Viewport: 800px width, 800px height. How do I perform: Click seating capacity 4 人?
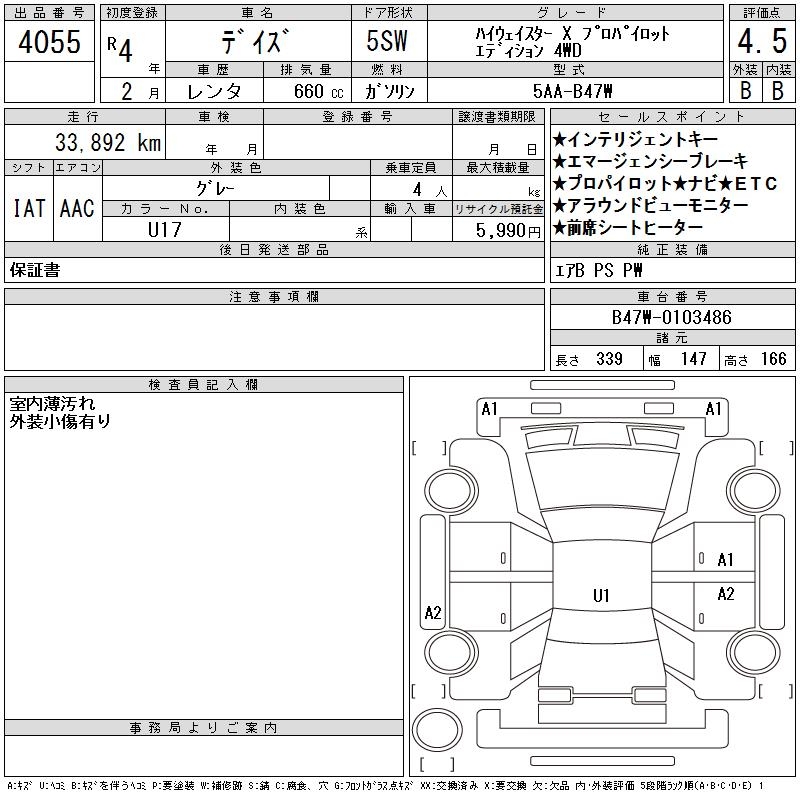click(430, 190)
